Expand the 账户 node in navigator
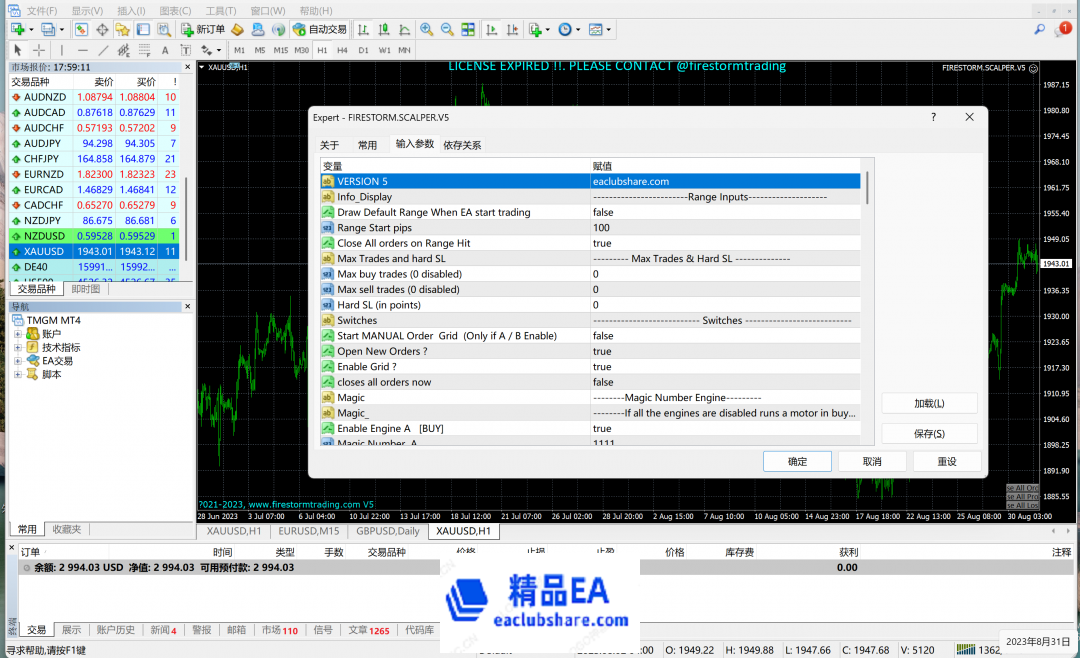This screenshot has height=658, width=1080. [18, 334]
